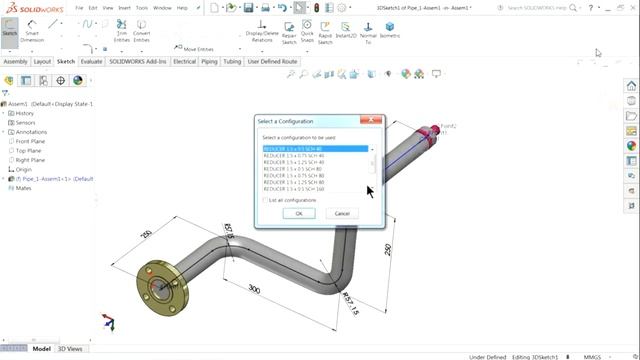Open the DisplayManager sphere tab
Image resolution: width=640 pixels, height=360 pixels.
click(x=78, y=80)
